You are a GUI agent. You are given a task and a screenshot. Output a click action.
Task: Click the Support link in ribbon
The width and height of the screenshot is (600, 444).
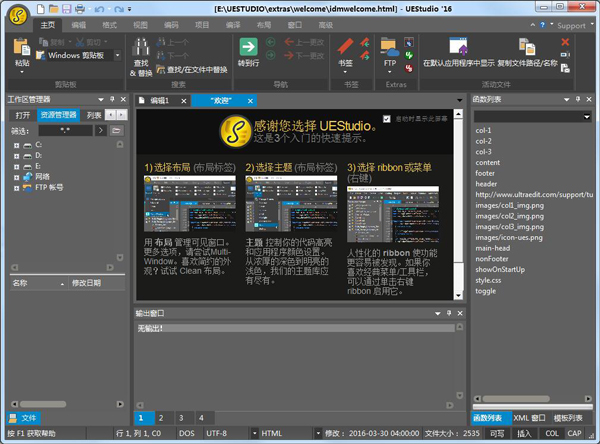pyautogui.click(x=571, y=26)
